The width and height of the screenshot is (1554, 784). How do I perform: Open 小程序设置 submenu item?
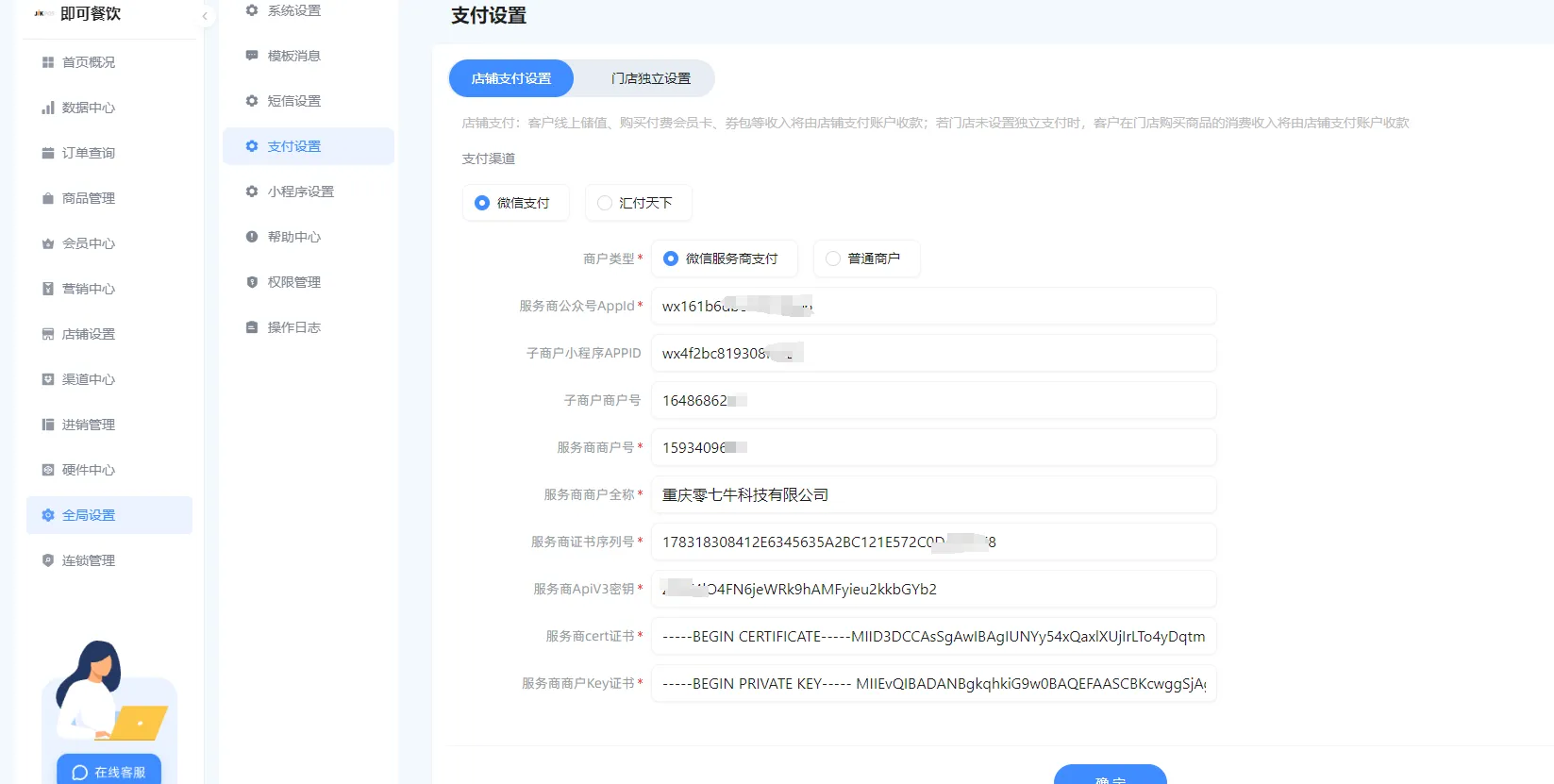309,192
